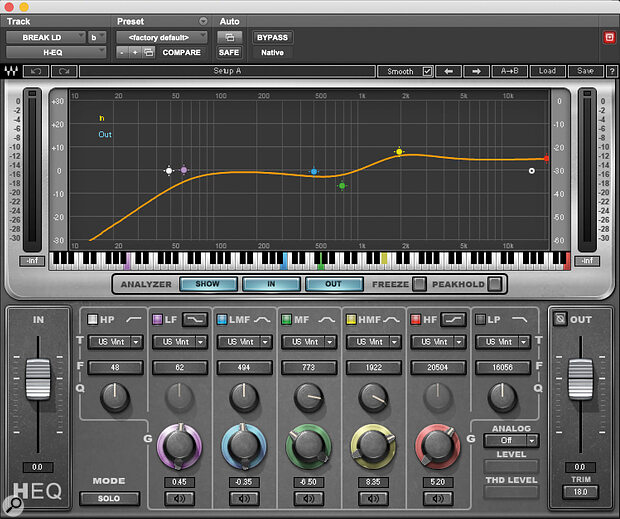Screen dimensions: 620x519
Task: Toggle the blue LMF band on/off
Action: [222, 319]
